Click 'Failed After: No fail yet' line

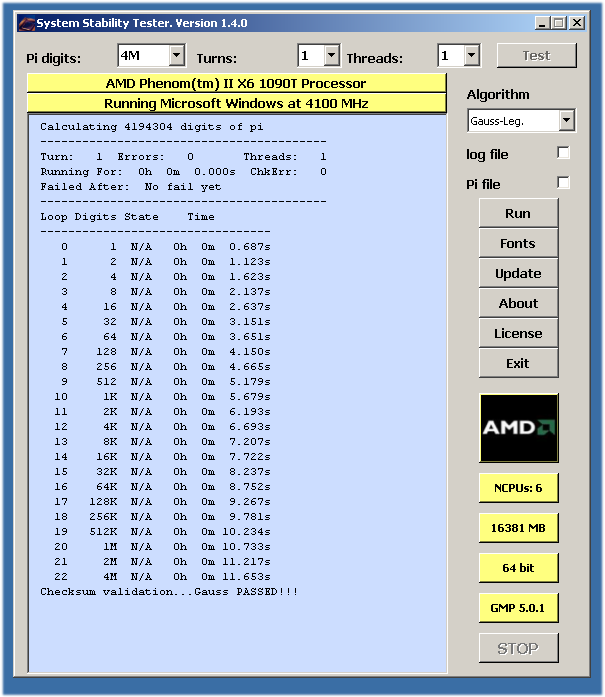(x=131, y=187)
